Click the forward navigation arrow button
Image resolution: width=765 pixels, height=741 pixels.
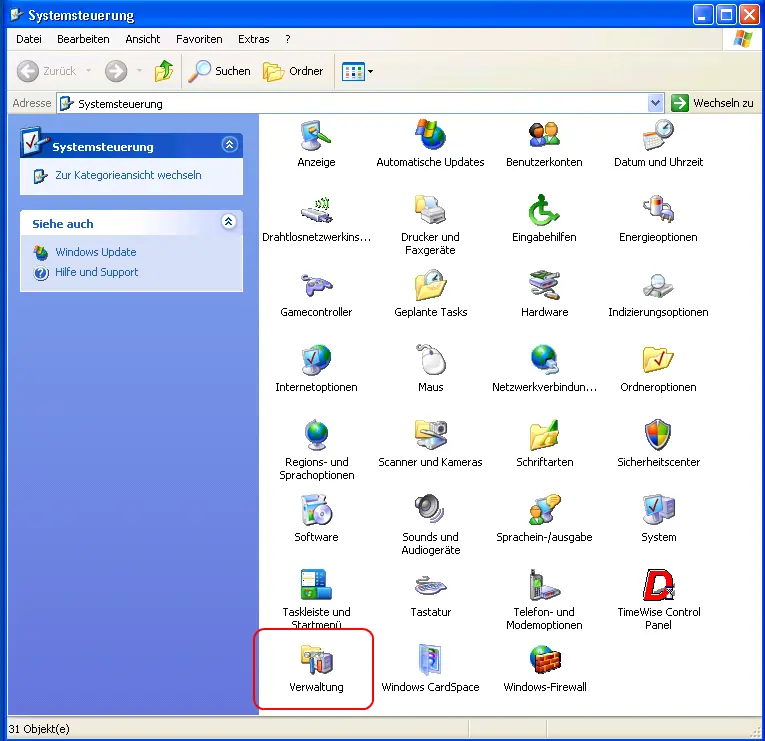point(116,71)
